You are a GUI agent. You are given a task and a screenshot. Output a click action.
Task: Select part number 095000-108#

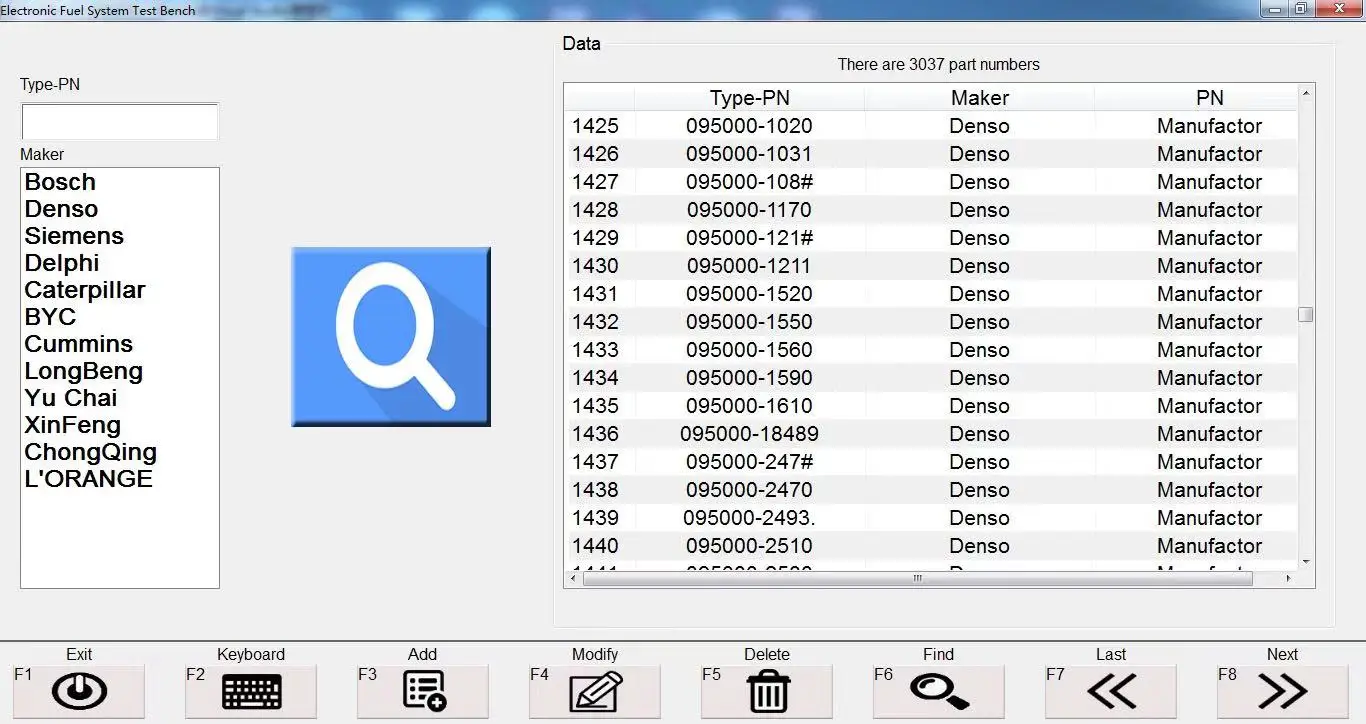tap(749, 182)
